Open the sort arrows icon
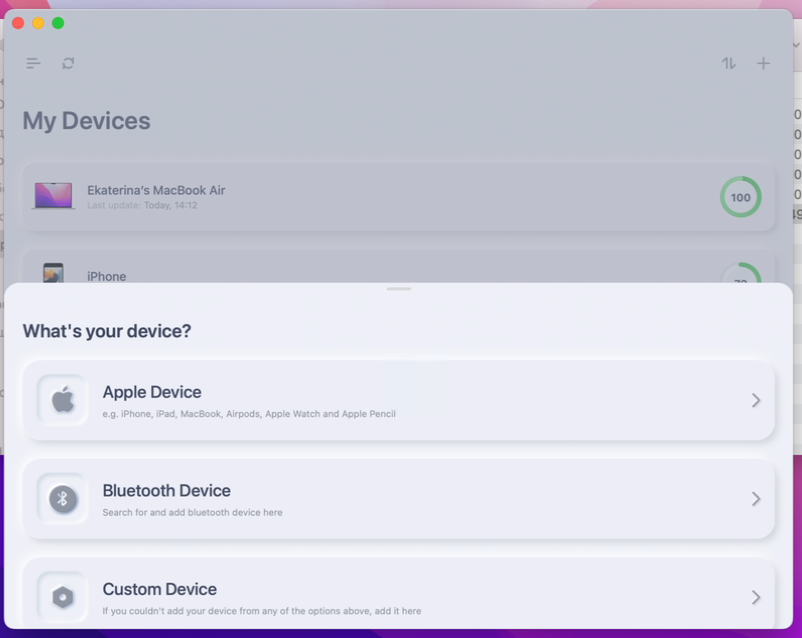Viewport: 802px width, 638px height. click(x=729, y=63)
